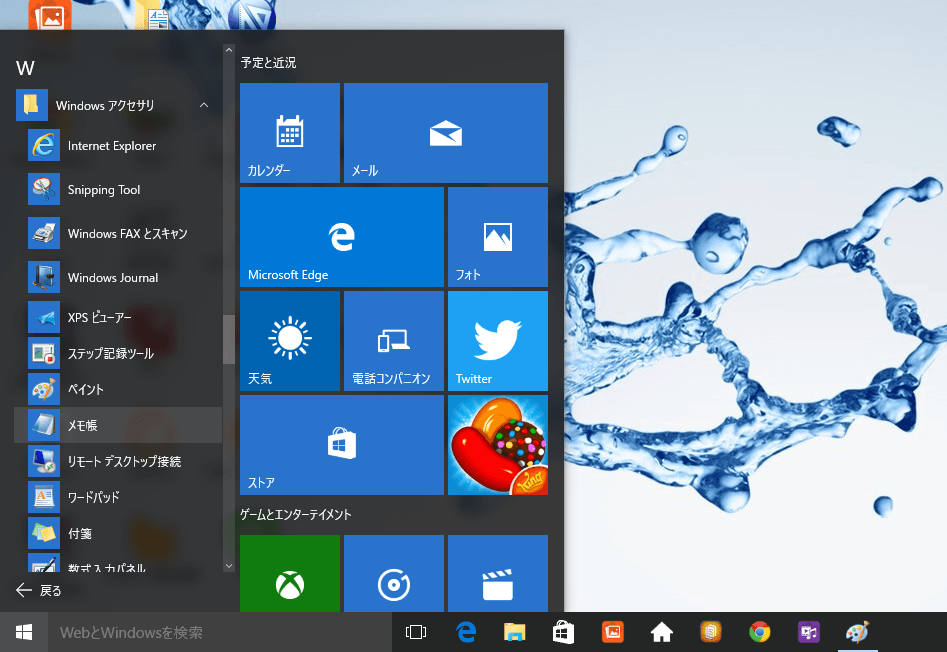Screen dimensions: 947x652
Task: Click the Internet Explorer label text
Action: [x=112, y=145]
